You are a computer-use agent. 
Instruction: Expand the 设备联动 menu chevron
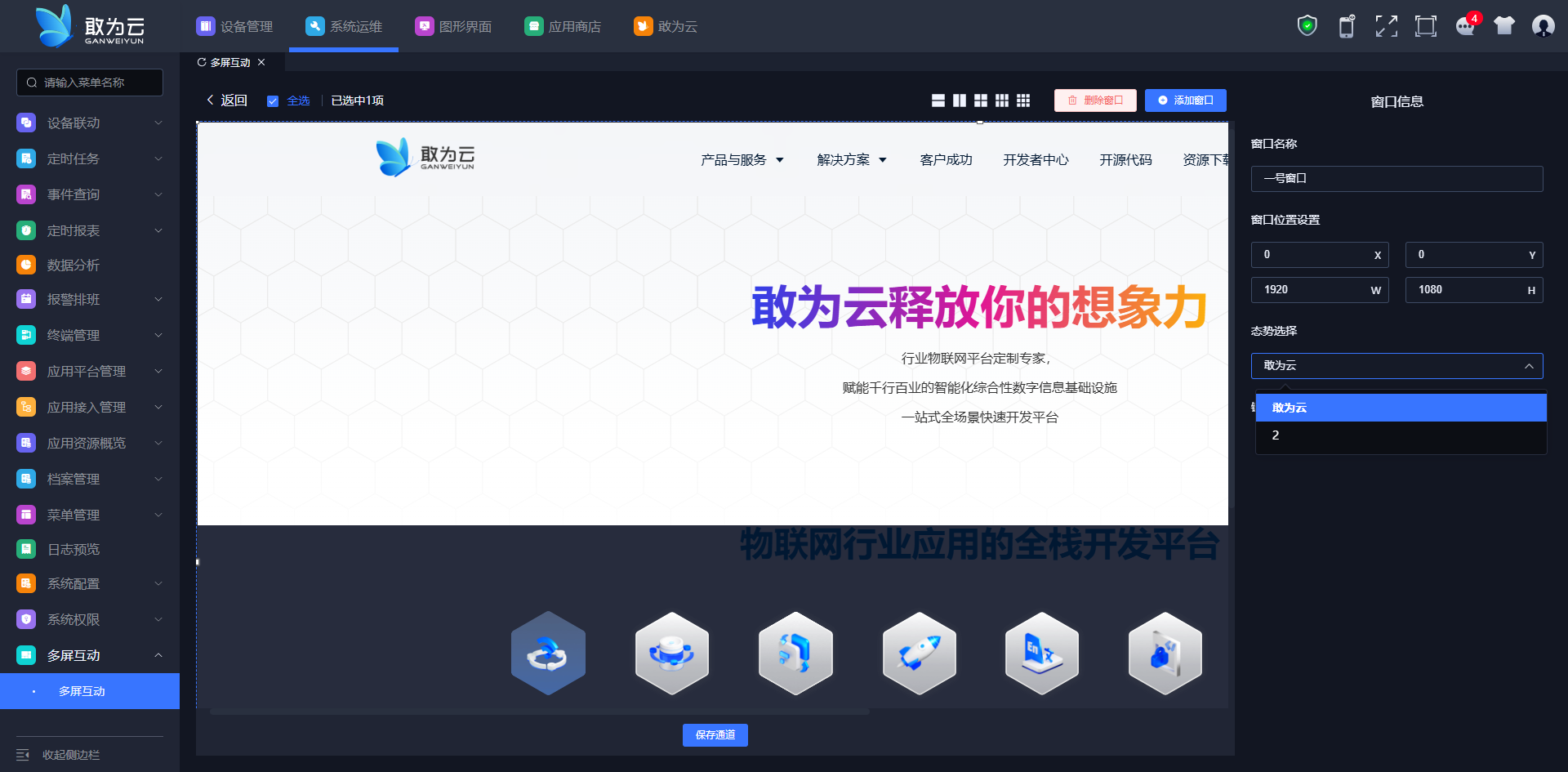[158, 123]
